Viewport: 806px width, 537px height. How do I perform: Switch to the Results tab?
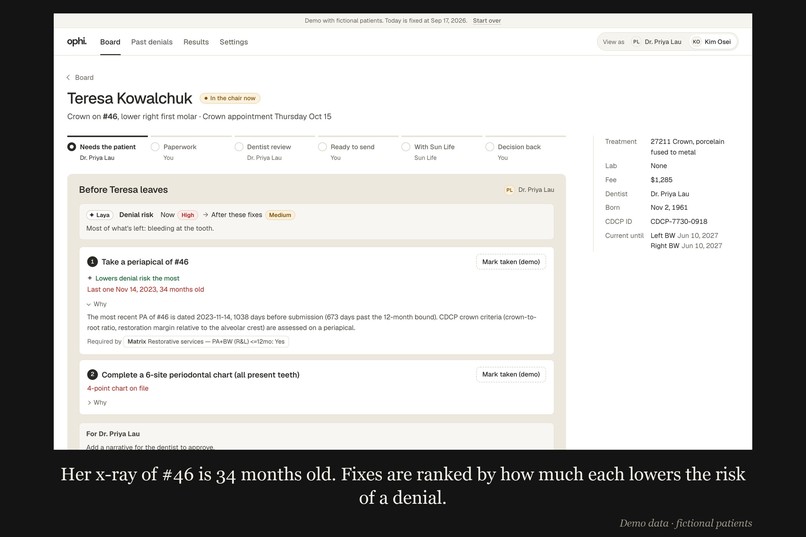pyautogui.click(x=196, y=42)
